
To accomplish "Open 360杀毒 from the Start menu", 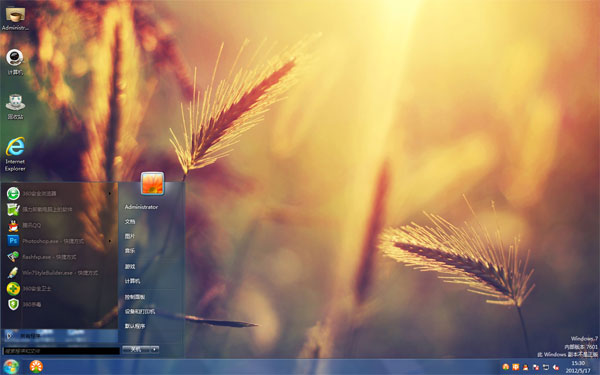I will pos(59,305).
